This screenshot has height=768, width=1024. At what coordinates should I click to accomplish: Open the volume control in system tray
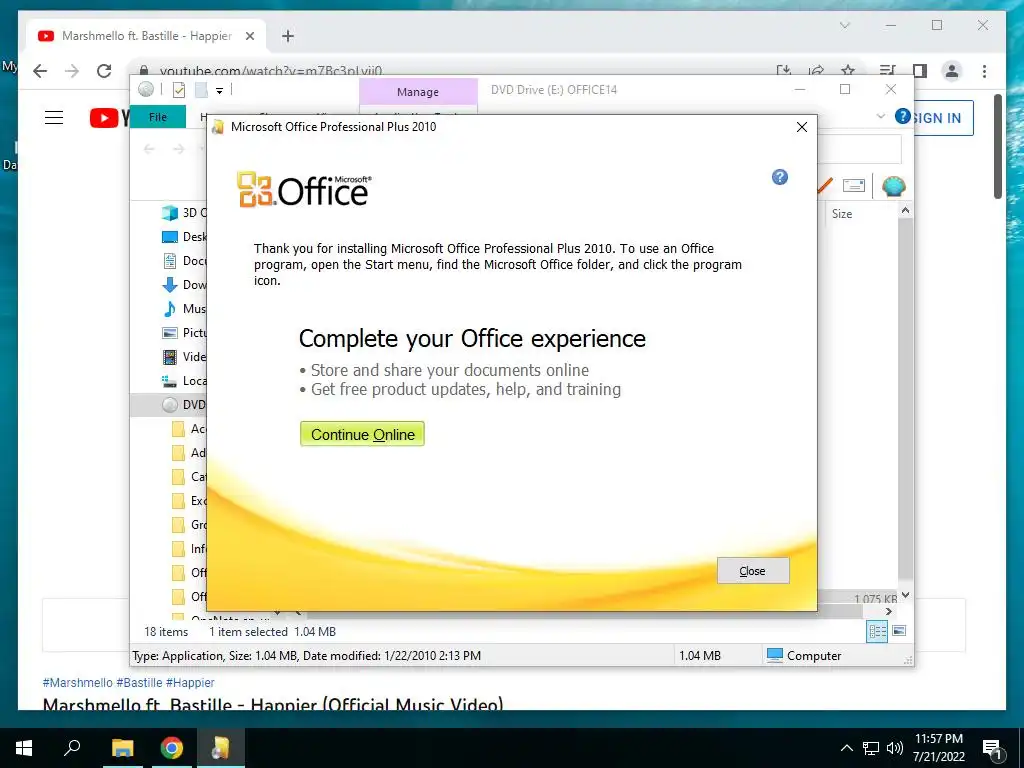pyautogui.click(x=895, y=748)
